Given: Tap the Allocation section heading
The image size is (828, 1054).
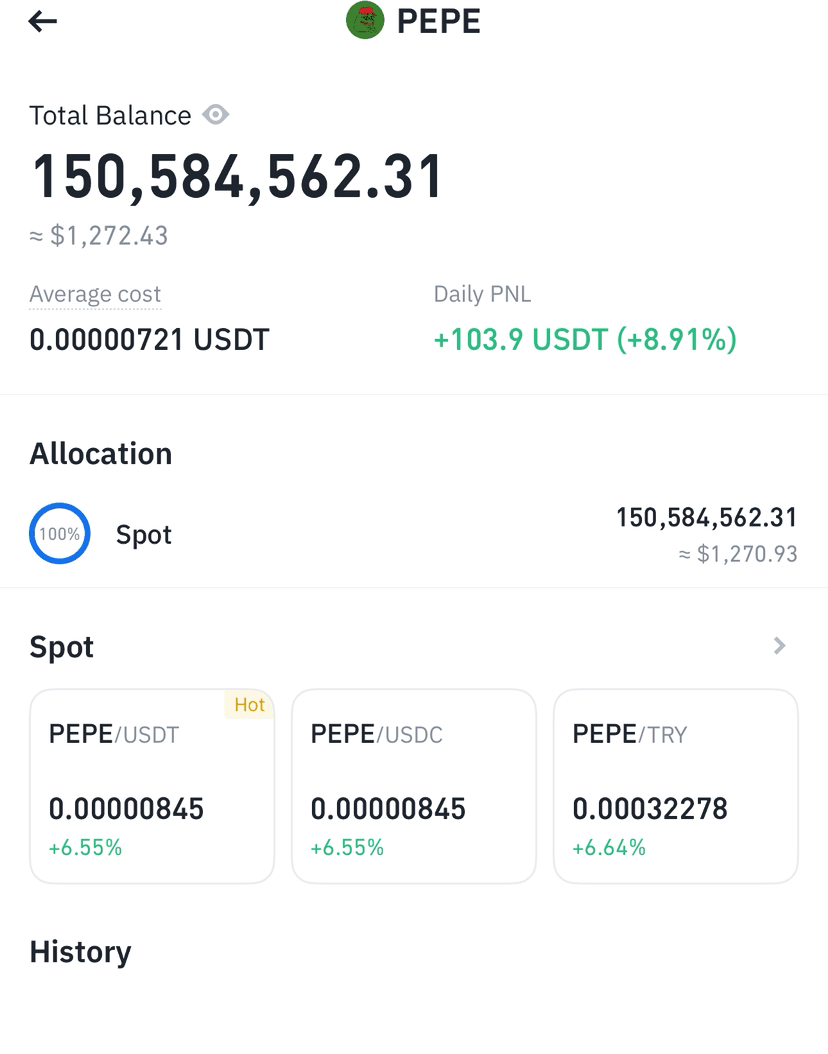Looking at the screenshot, I should [101, 454].
